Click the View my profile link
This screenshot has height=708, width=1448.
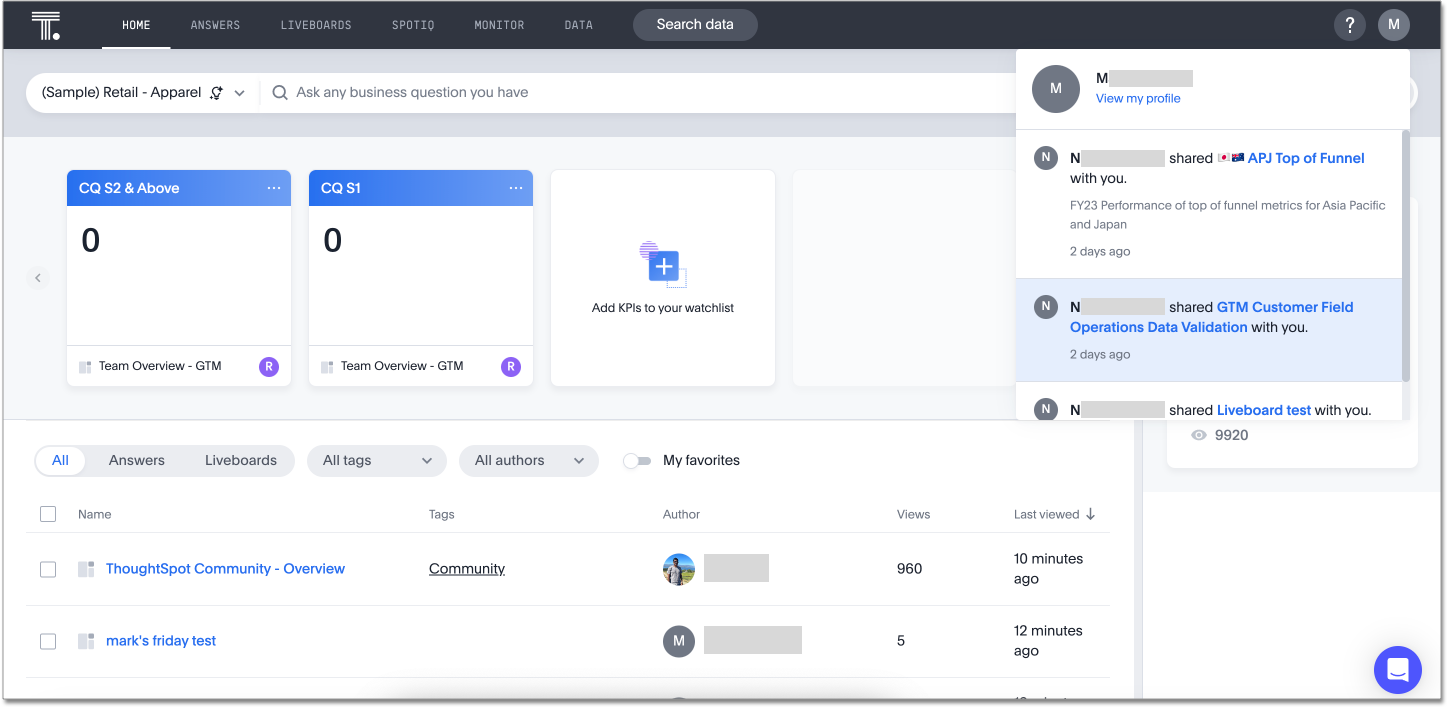point(1138,98)
